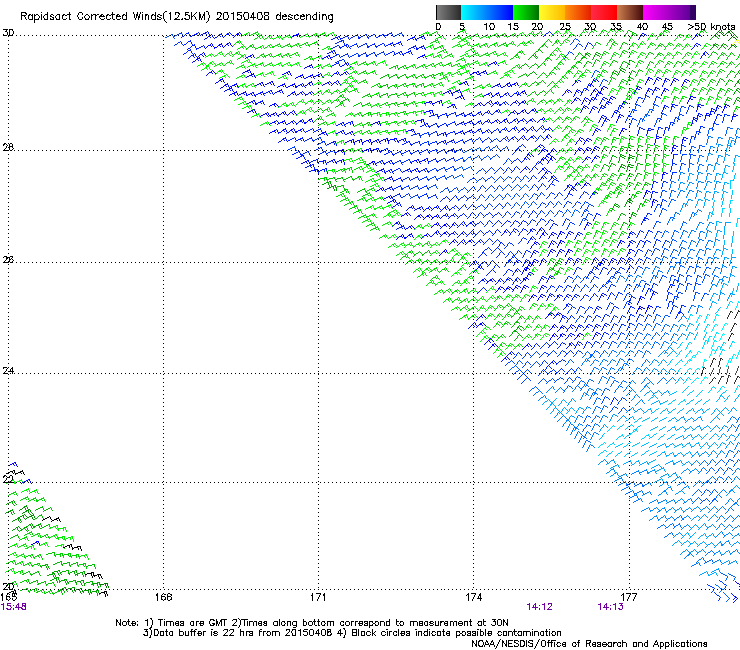Click the longitude label '174' on the bottom axis

pyautogui.click(x=473, y=597)
